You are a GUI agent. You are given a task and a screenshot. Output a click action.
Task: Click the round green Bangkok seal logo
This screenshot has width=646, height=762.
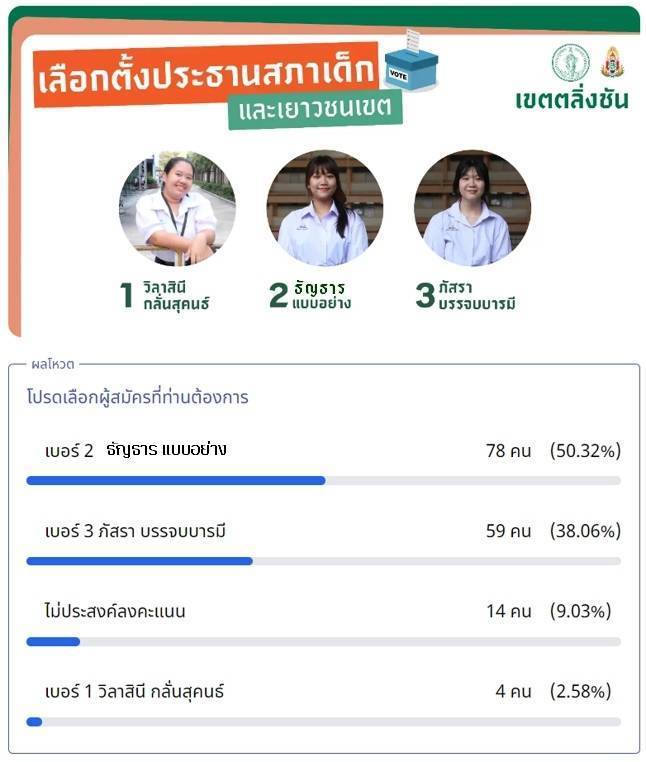(571, 63)
